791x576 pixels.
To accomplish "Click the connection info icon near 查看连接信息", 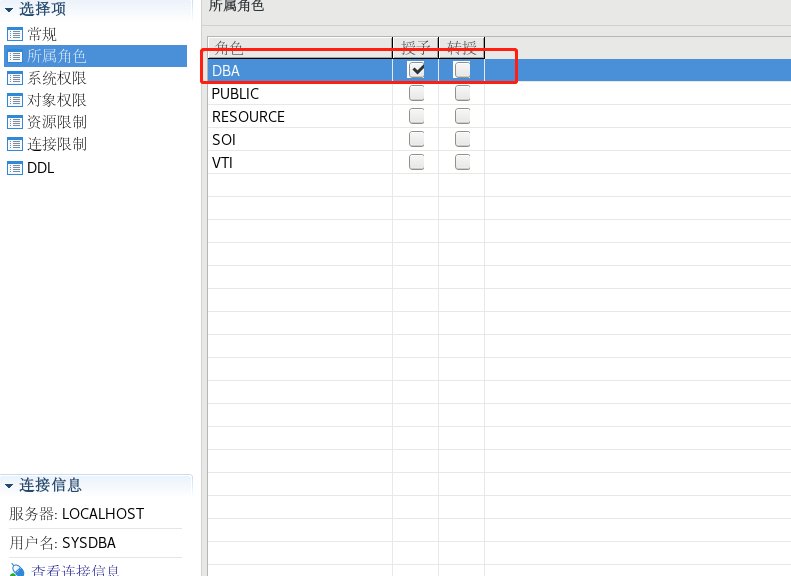I will click(17, 570).
